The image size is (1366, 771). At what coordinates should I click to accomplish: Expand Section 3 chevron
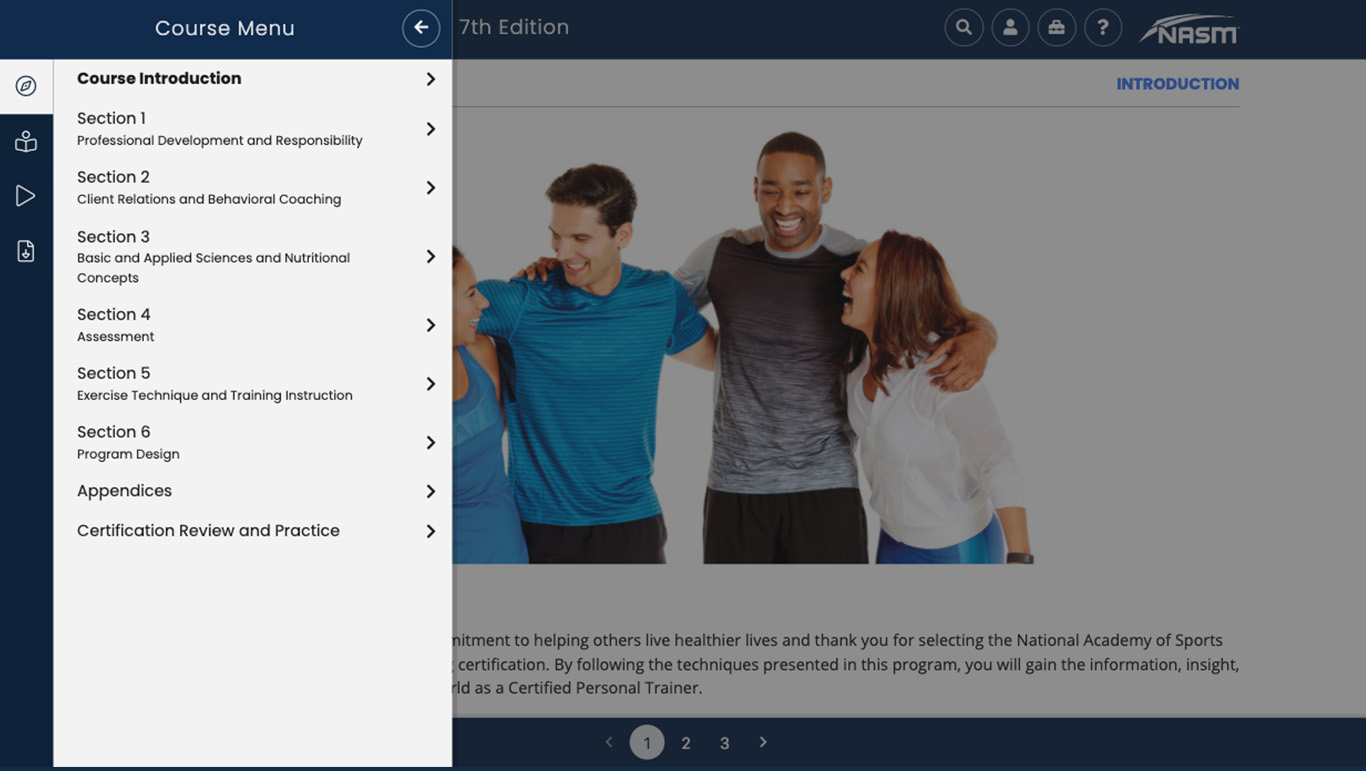tap(430, 257)
